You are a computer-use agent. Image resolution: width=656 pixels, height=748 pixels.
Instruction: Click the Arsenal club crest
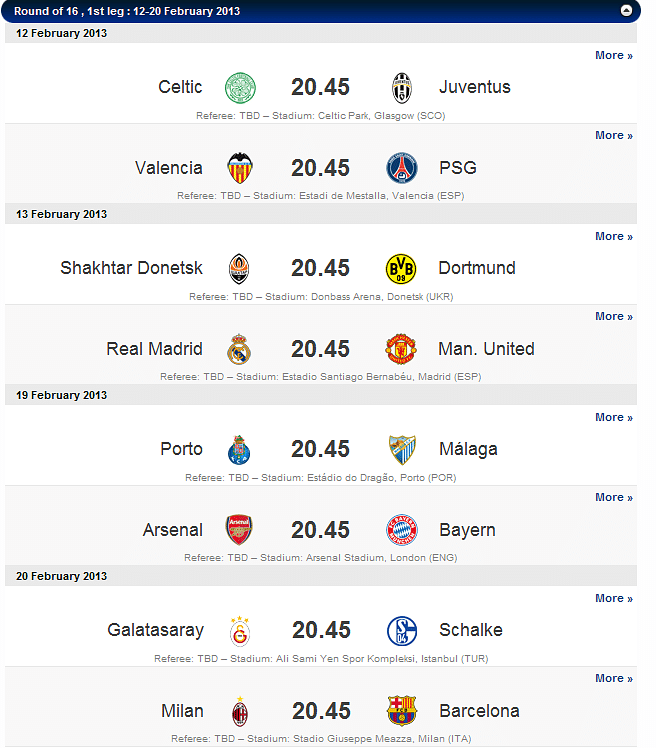(240, 530)
